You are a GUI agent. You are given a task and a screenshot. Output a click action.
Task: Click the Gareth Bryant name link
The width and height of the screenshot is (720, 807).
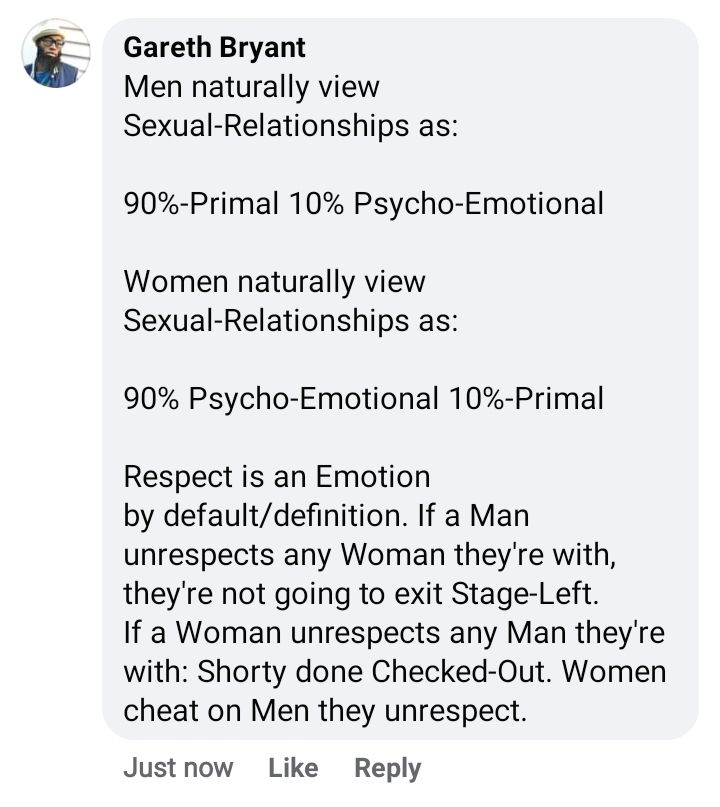pyautogui.click(x=214, y=47)
